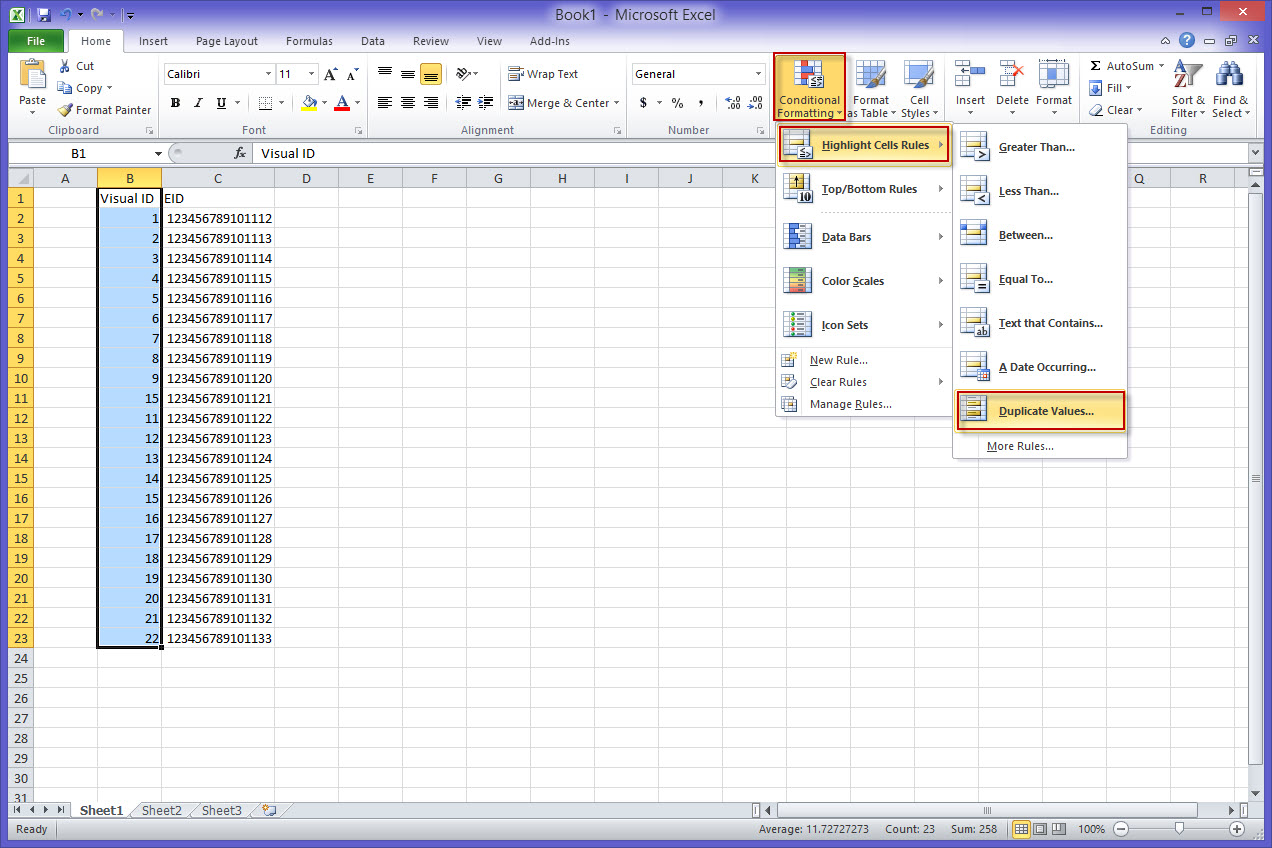Apply the yellow Fill Color bucket
Screen dimensions: 1272x848
[309, 103]
